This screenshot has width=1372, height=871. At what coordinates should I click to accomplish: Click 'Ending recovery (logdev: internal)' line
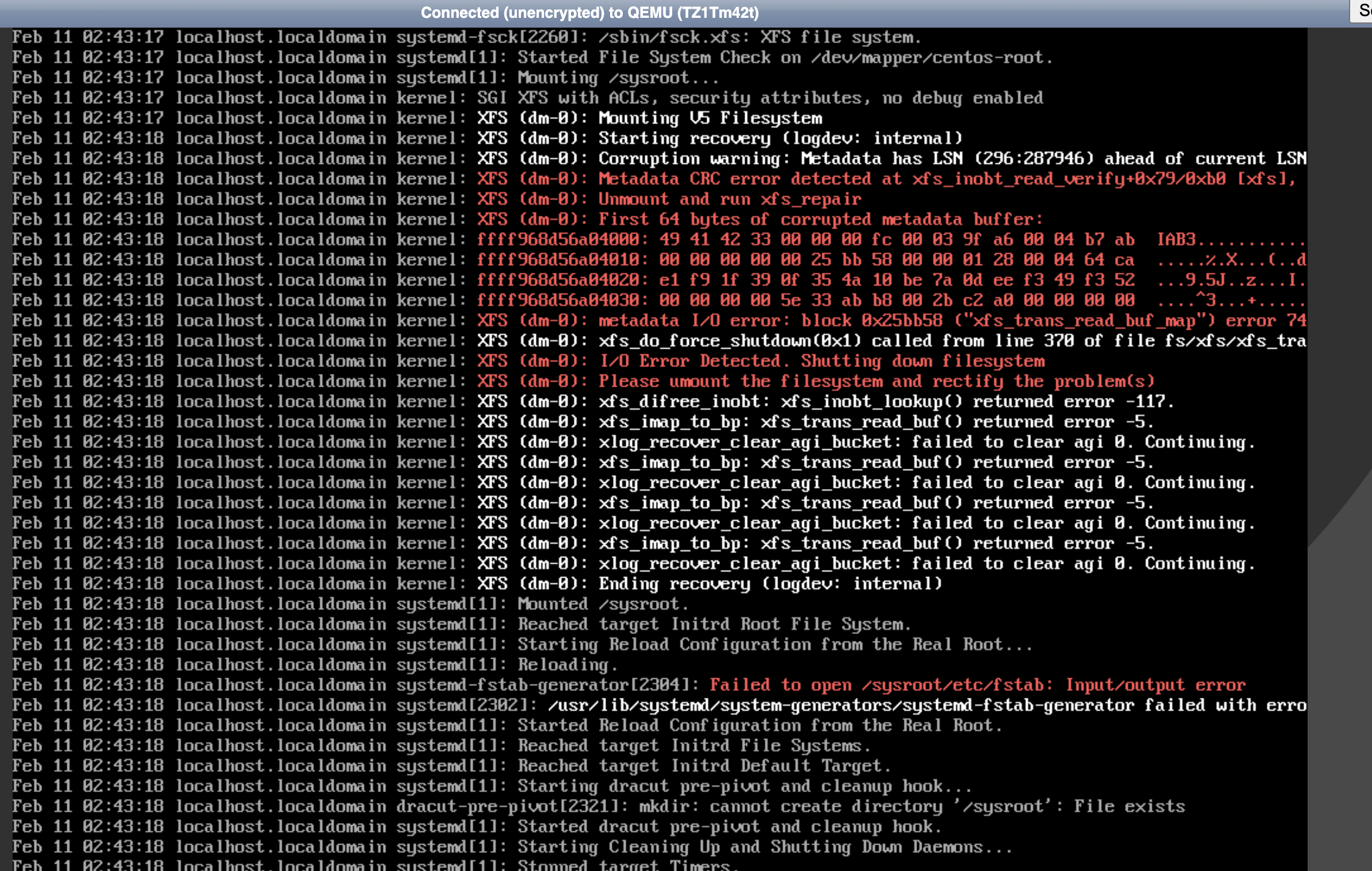coord(770,583)
